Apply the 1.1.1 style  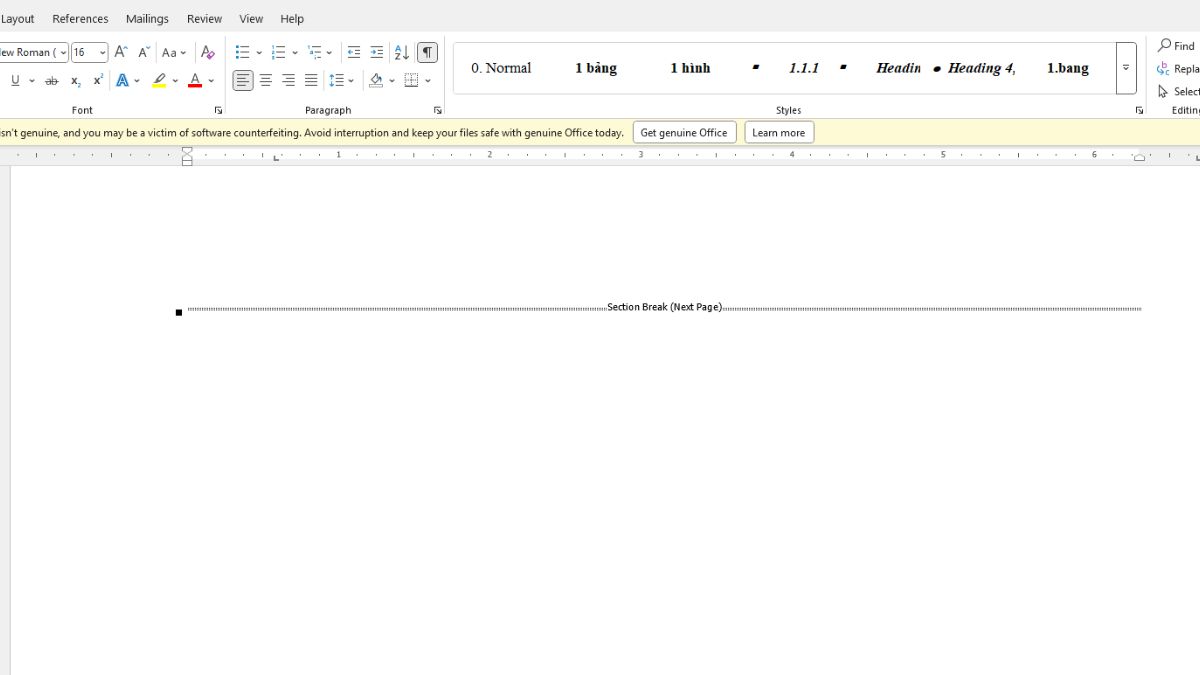(803, 68)
